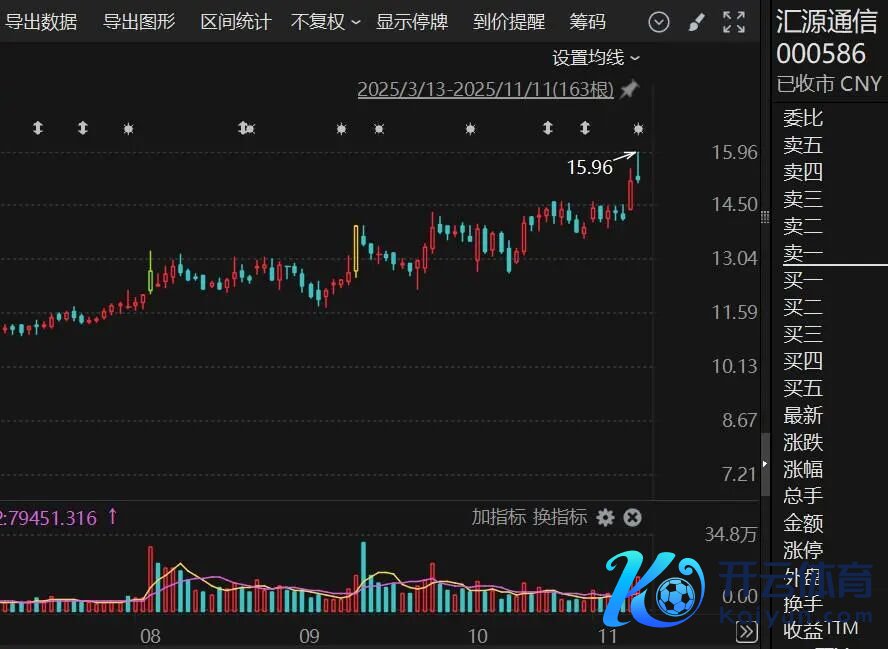888x649 pixels.
Task: Click the double-arrow icon at chart bottom right
Action: [x=746, y=631]
